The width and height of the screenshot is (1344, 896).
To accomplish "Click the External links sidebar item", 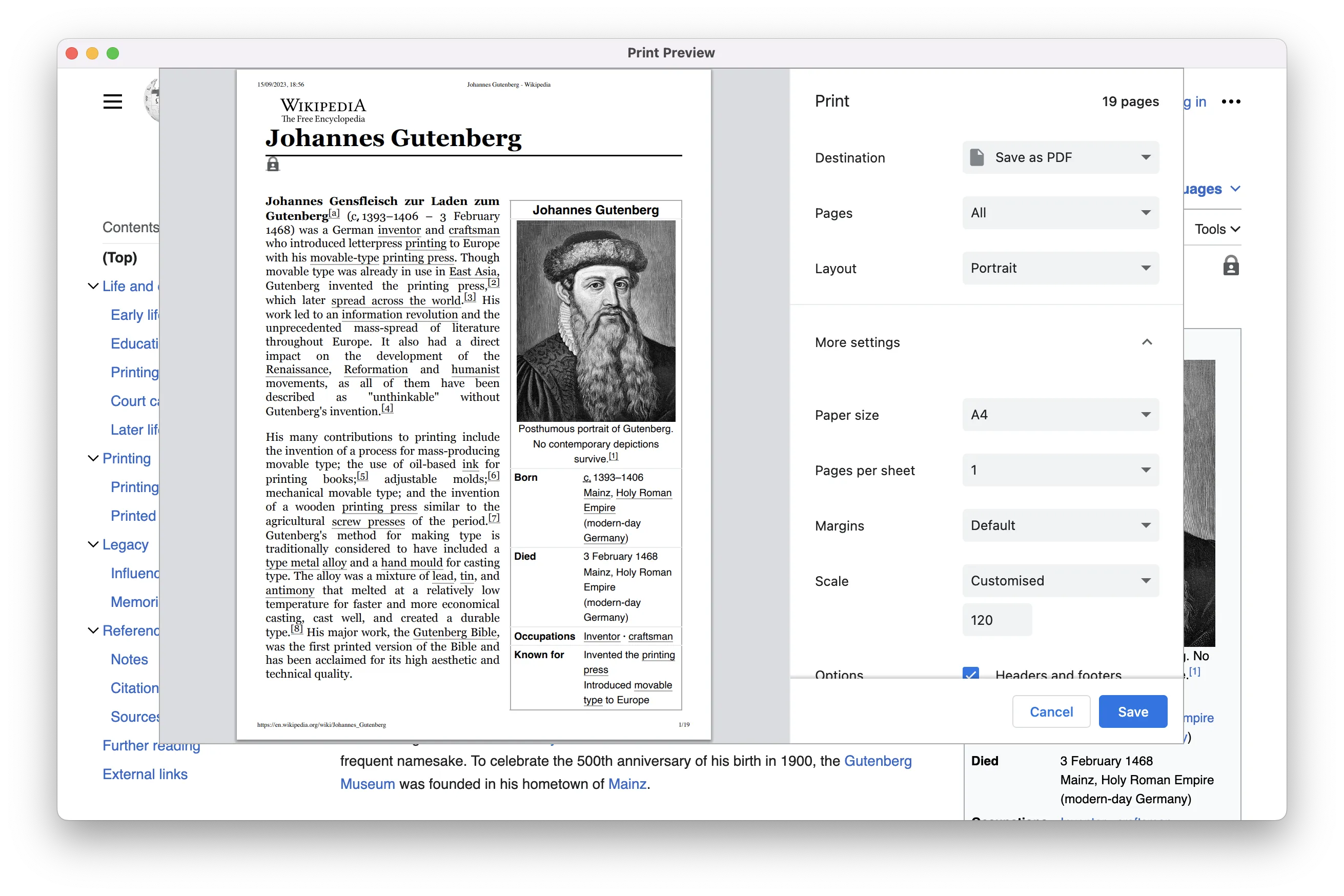I will pyautogui.click(x=145, y=774).
